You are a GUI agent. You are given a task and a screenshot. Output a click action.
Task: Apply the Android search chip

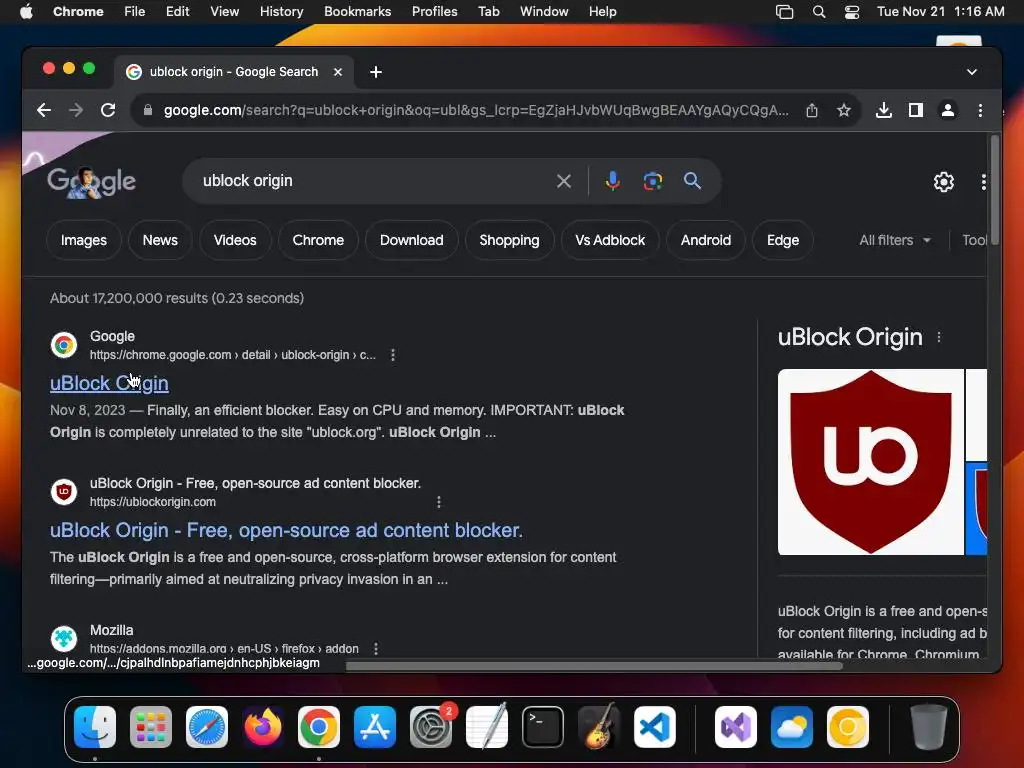[x=706, y=240]
